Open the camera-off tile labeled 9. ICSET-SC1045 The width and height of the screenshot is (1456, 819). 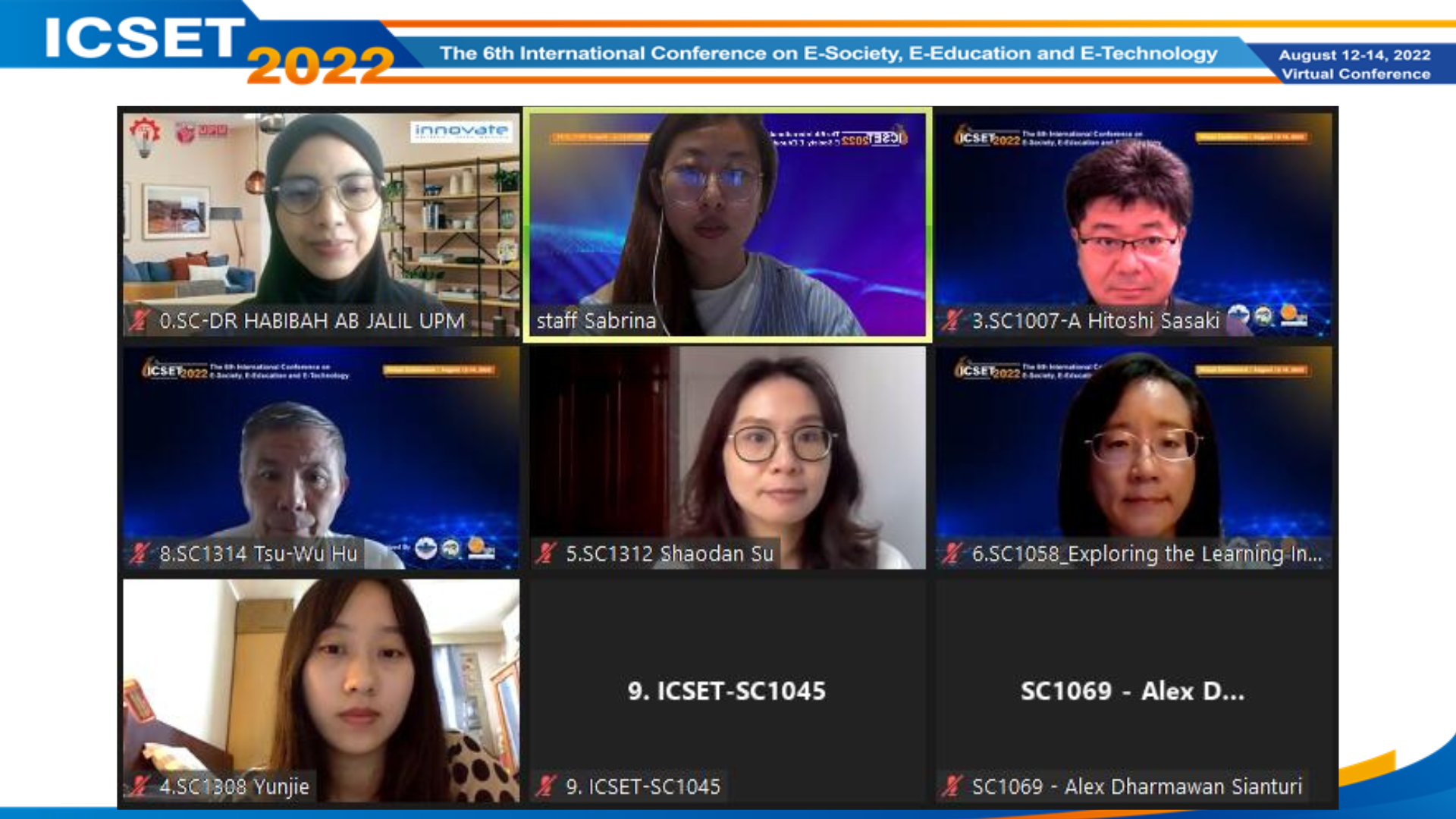tap(727, 690)
